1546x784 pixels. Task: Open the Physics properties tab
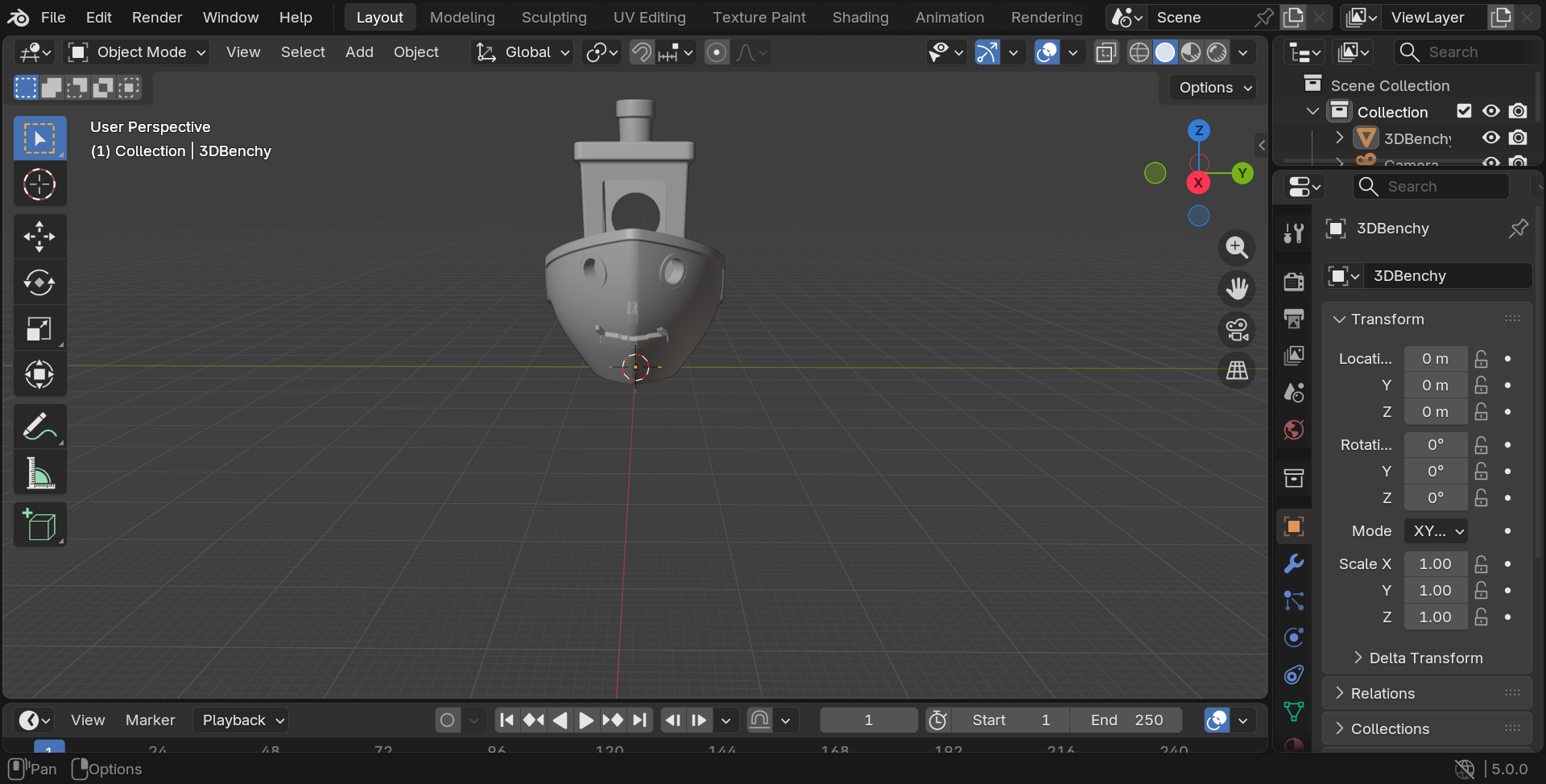coord(1294,638)
